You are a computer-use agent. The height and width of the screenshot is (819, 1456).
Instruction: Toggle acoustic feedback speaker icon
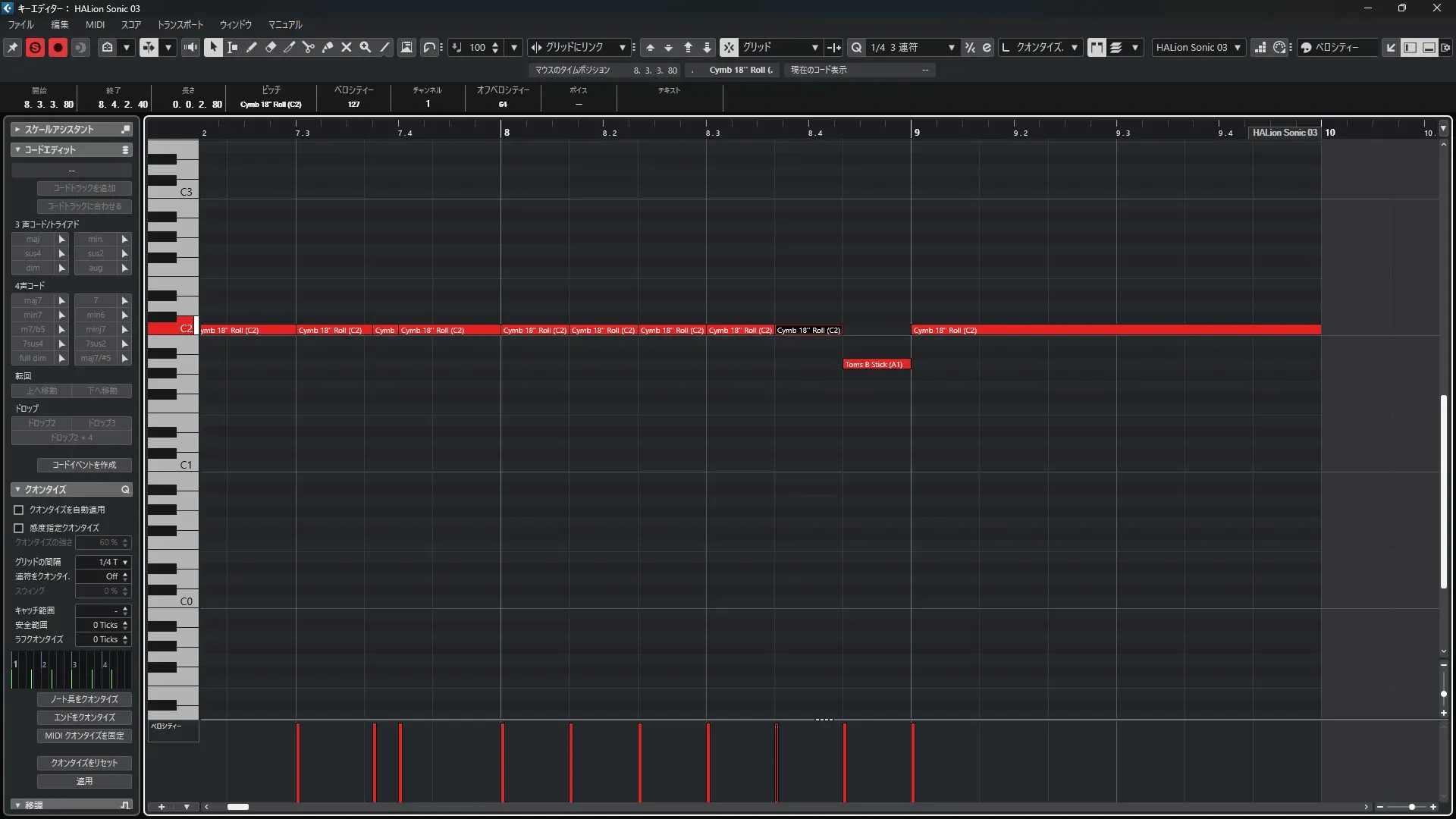(x=190, y=47)
